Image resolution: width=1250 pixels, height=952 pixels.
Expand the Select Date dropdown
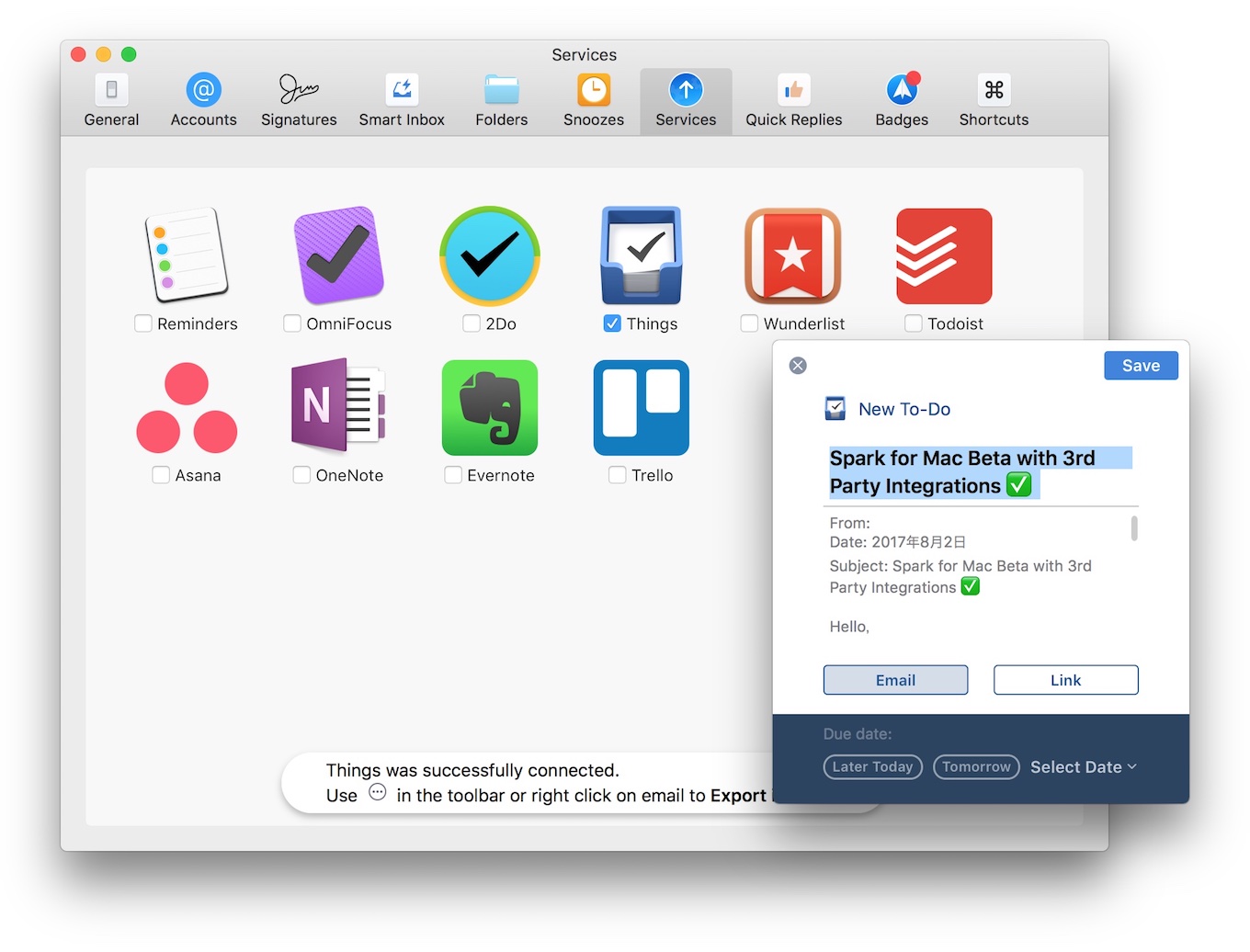(1083, 766)
